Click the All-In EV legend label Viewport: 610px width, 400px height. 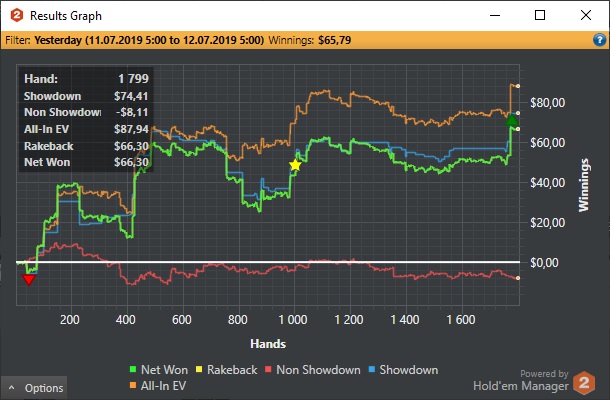163,386
